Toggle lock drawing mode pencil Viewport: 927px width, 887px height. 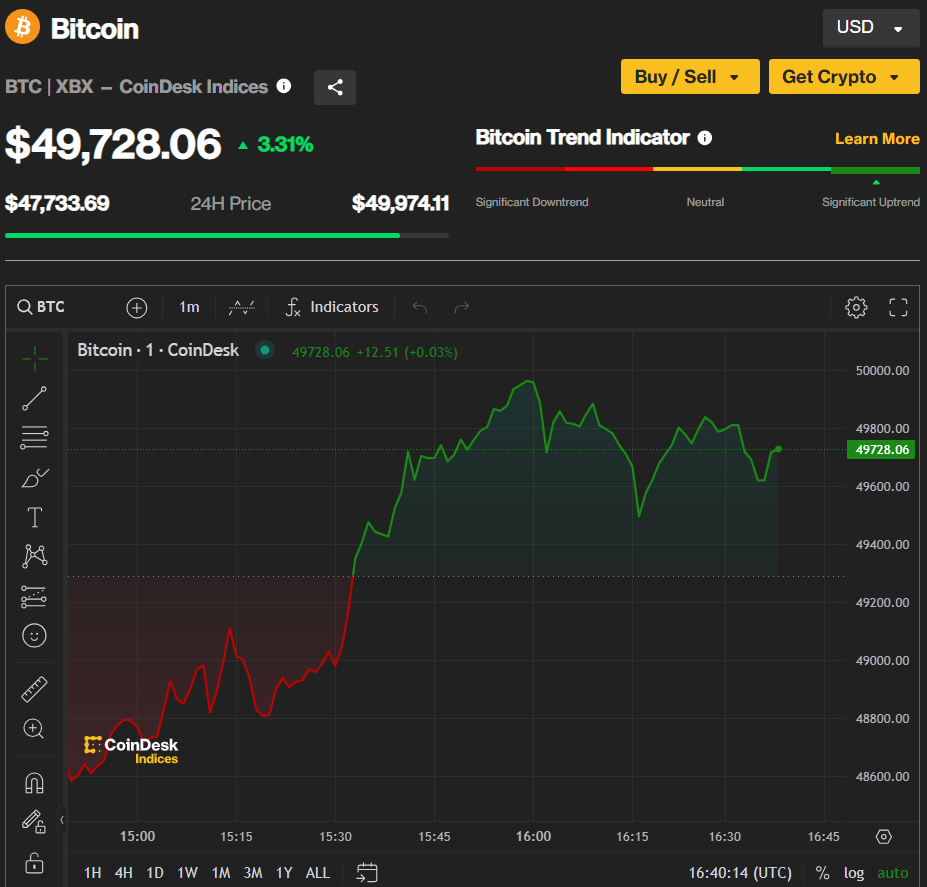point(34,821)
